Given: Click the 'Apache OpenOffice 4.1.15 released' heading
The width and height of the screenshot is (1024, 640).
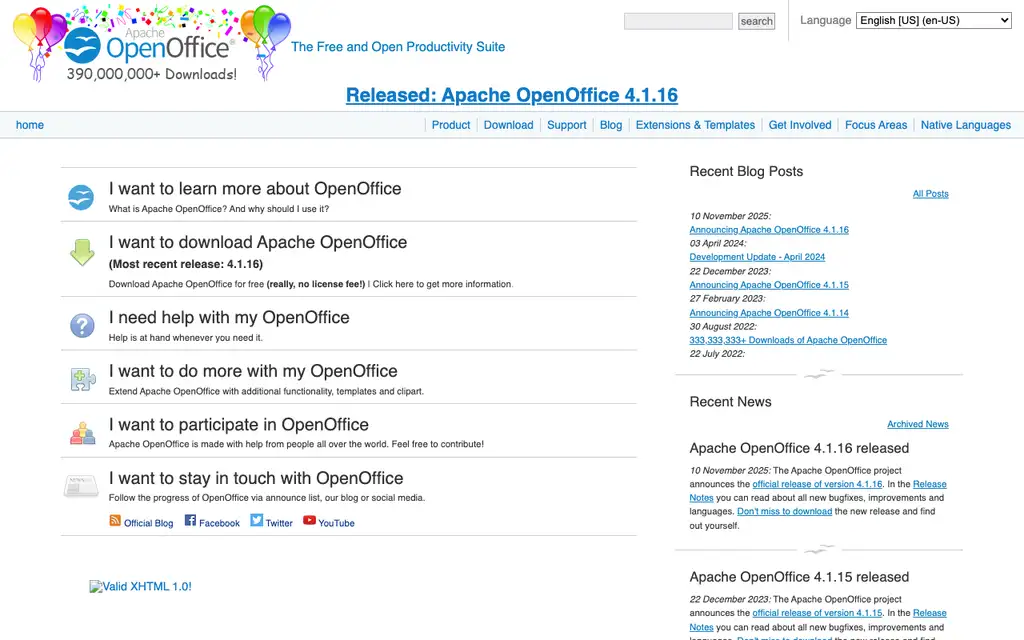Looking at the screenshot, I should pos(799,577).
